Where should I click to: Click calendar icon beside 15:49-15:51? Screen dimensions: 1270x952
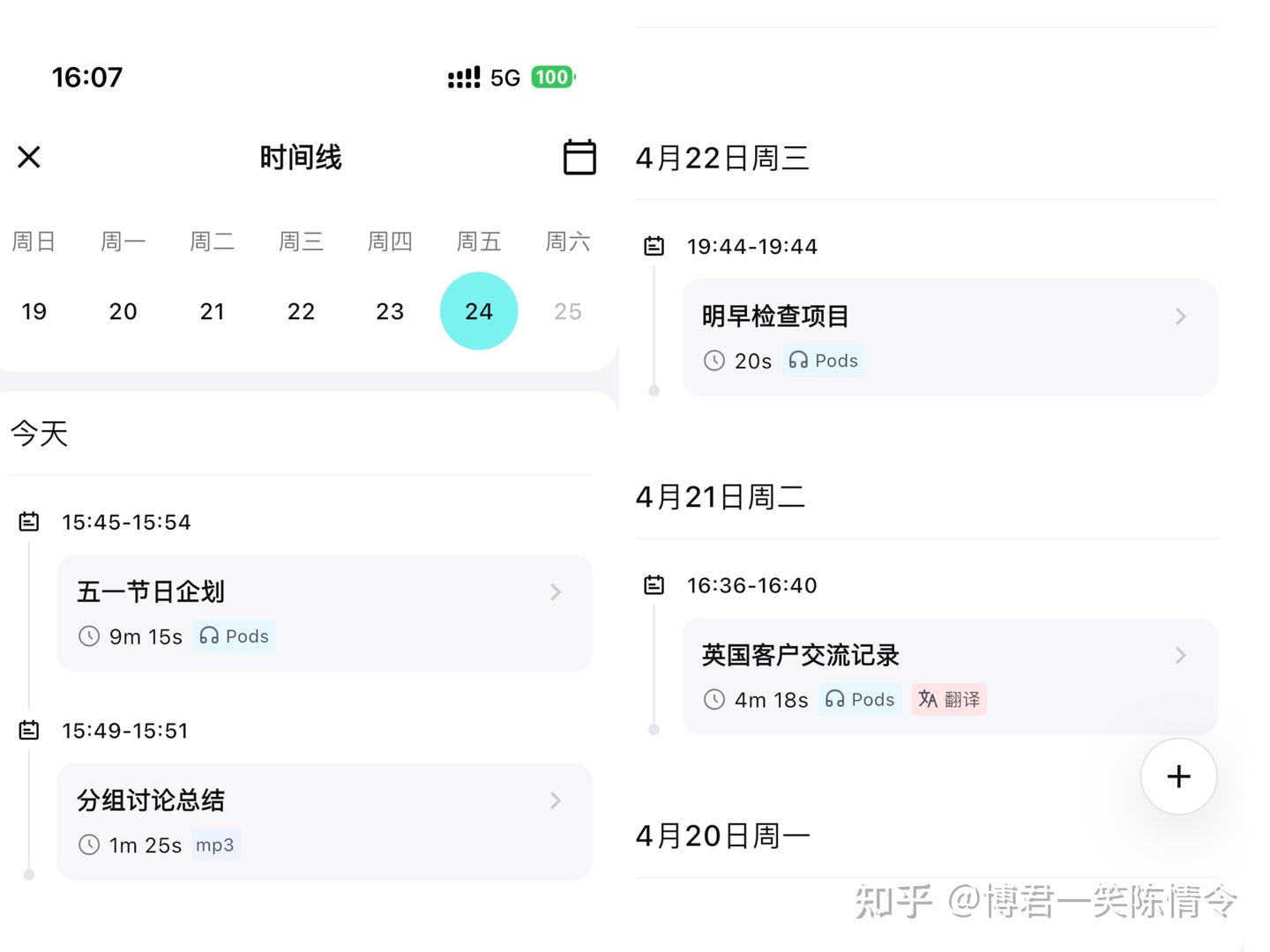(29, 730)
